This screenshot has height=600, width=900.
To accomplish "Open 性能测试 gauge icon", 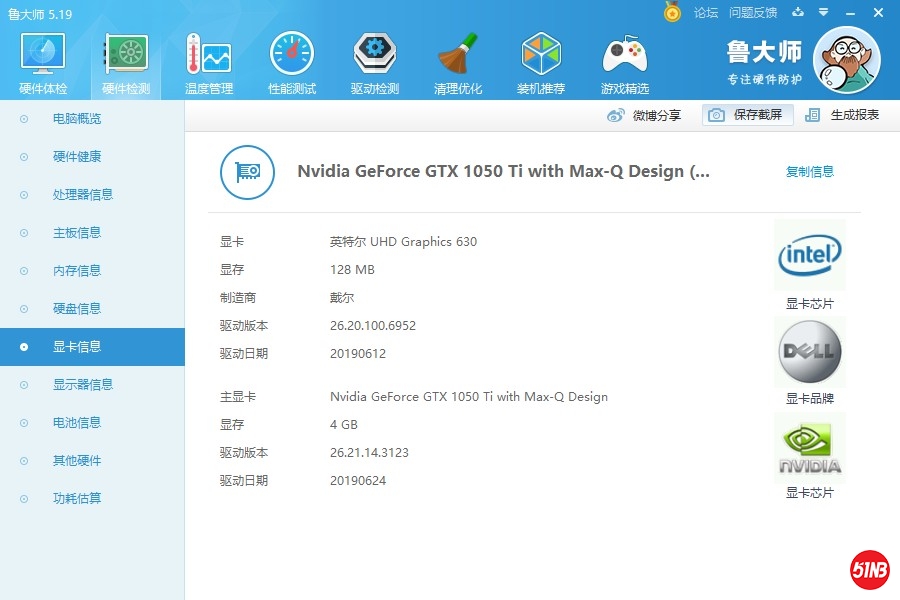I will [x=292, y=55].
